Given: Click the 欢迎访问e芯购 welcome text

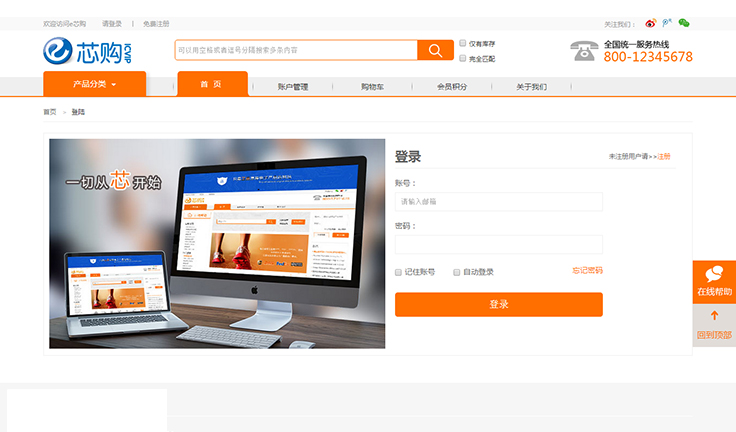Looking at the screenshot, I should 64,23.
